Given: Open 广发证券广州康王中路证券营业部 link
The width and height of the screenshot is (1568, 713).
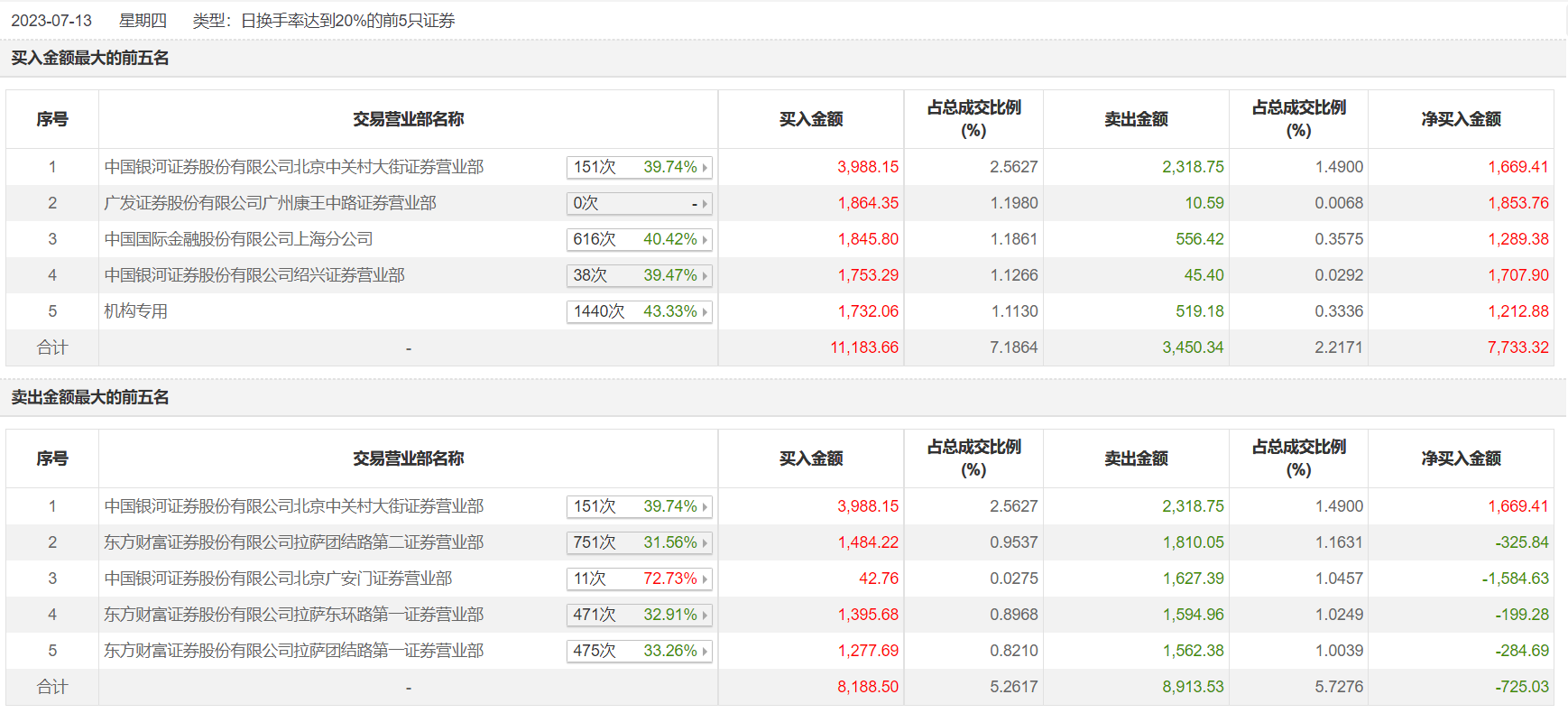Looking at the screenshot, I should pos(270,203).
